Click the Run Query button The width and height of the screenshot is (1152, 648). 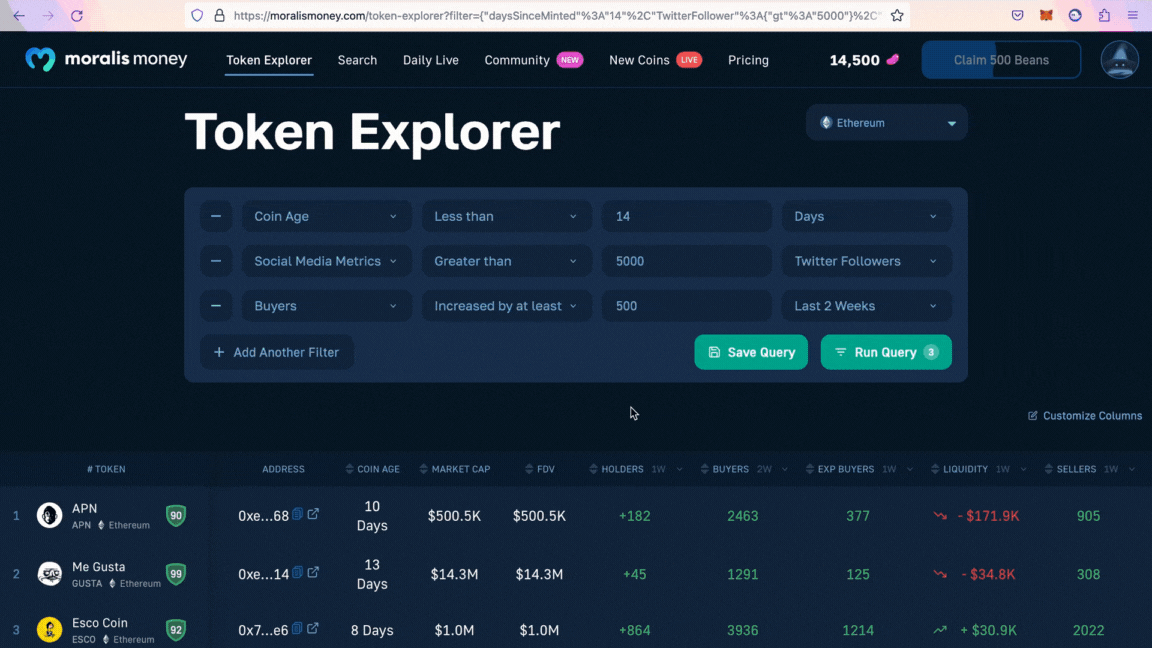coord(886,352)
